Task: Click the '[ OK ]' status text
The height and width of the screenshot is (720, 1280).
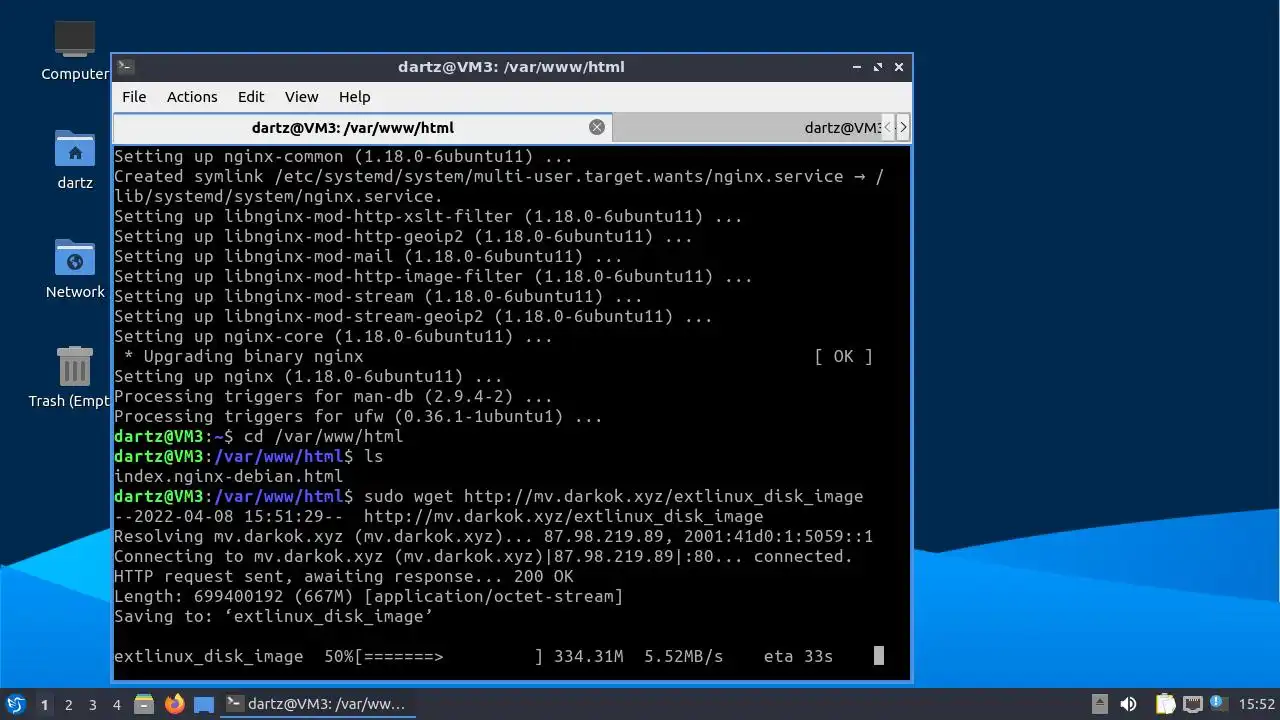Action: tap(843, 357)
